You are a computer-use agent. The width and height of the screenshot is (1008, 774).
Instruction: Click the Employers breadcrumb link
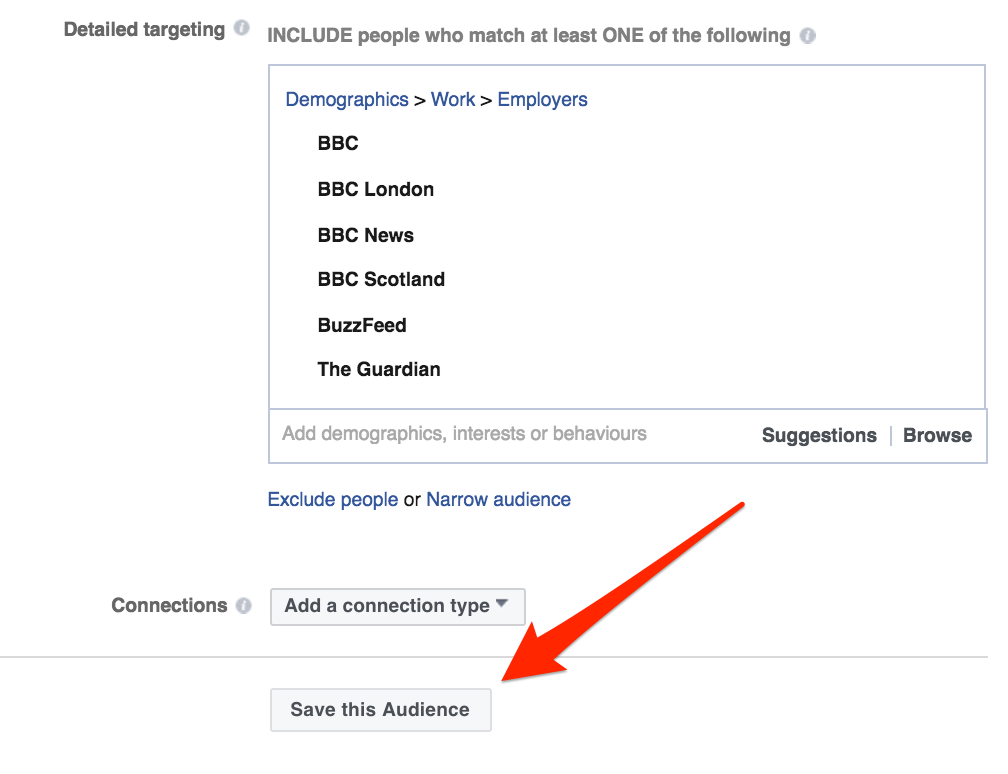point(543,100)
